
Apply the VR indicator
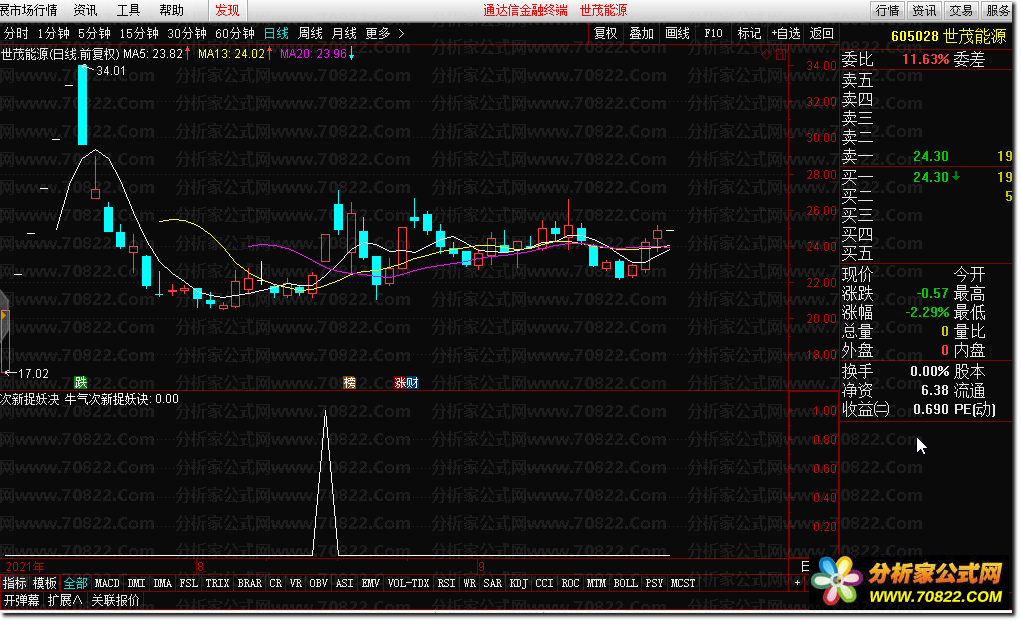click(296, 583)
